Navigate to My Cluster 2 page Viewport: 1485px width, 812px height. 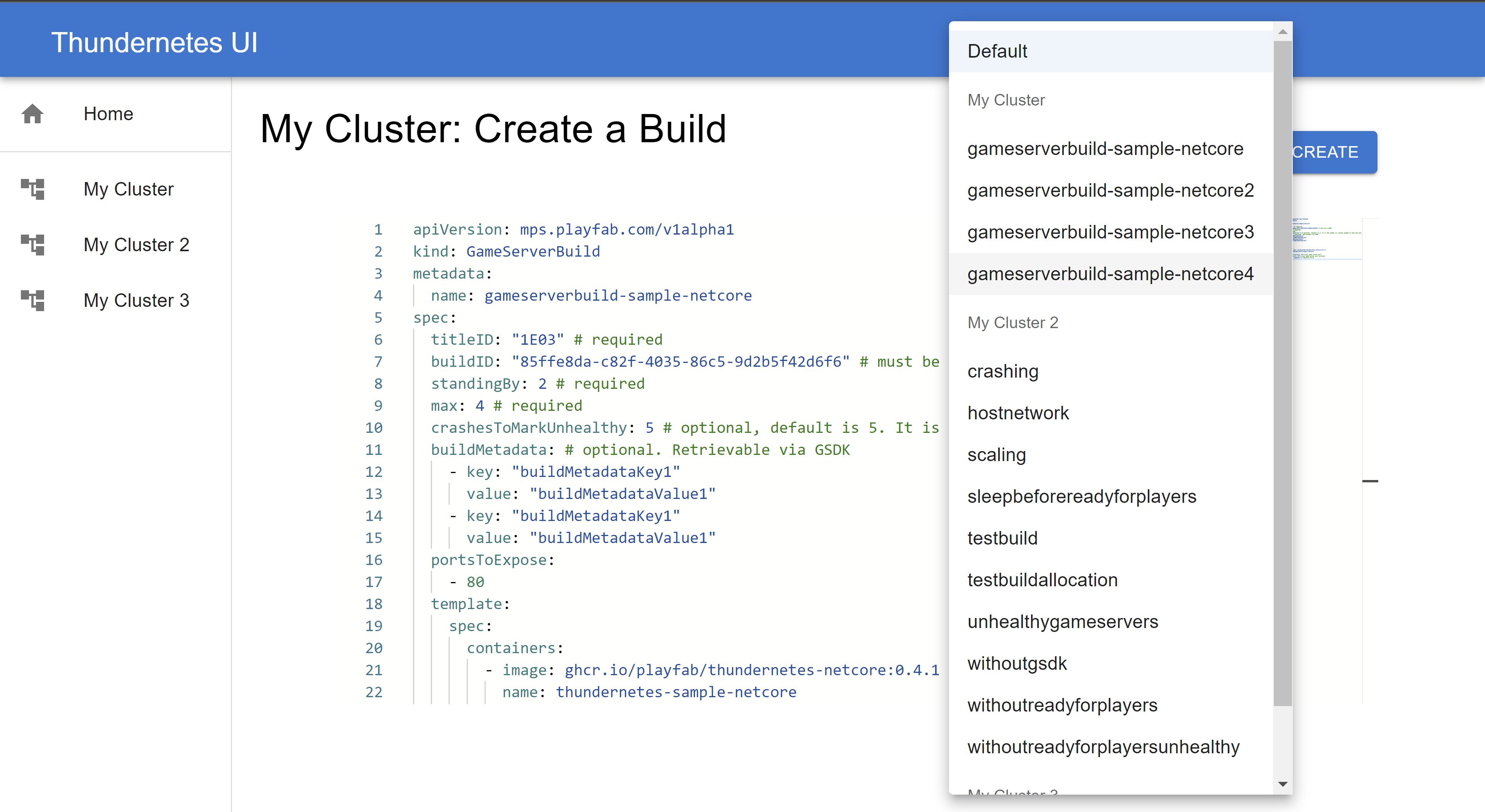point(136,244)
